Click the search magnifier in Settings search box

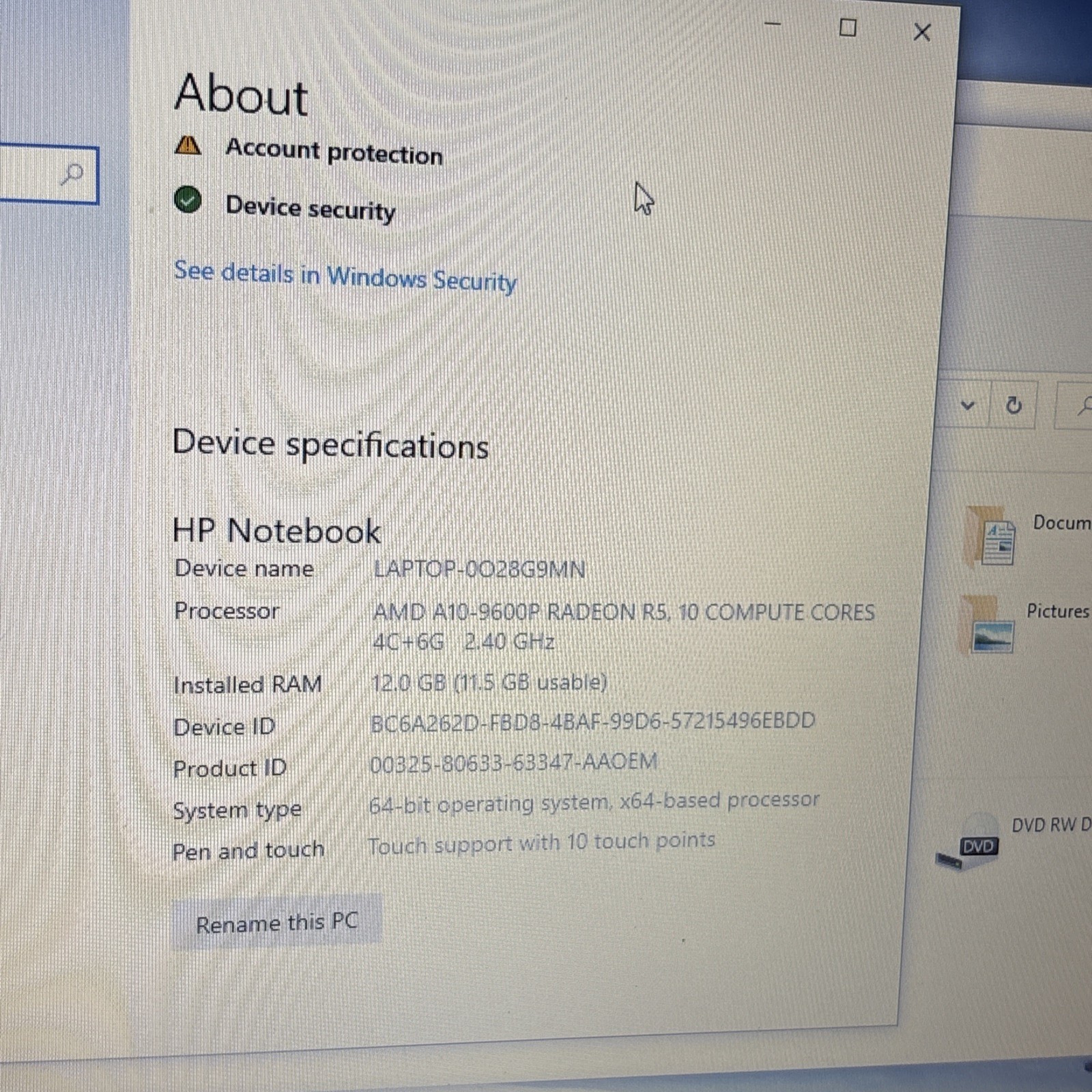click(72, 175)
